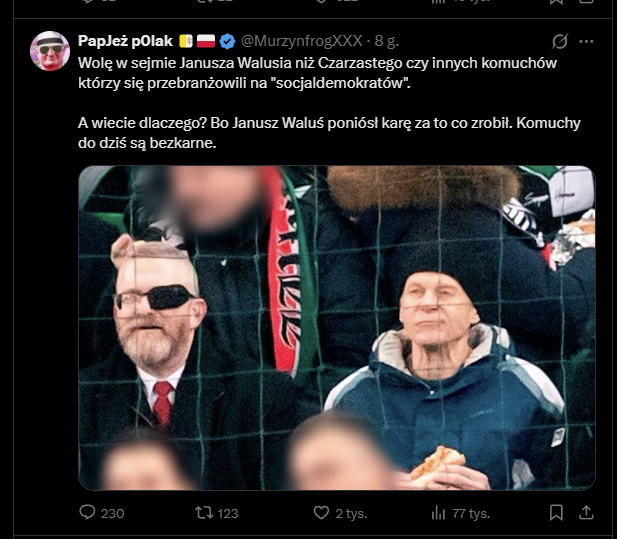Viewport: 617px width, 539px height.
Task: Open the attached stadium photo
Action: 336,328
